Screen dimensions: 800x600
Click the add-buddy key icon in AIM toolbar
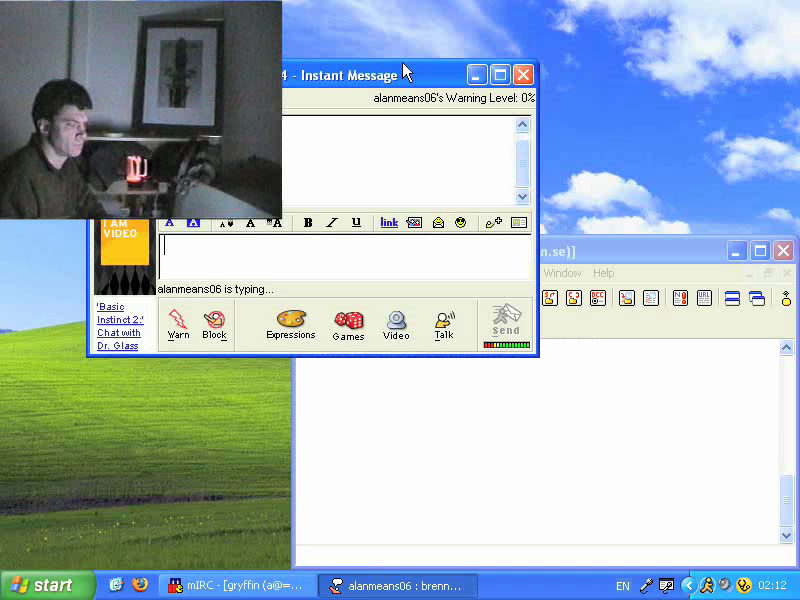point(493,222)
